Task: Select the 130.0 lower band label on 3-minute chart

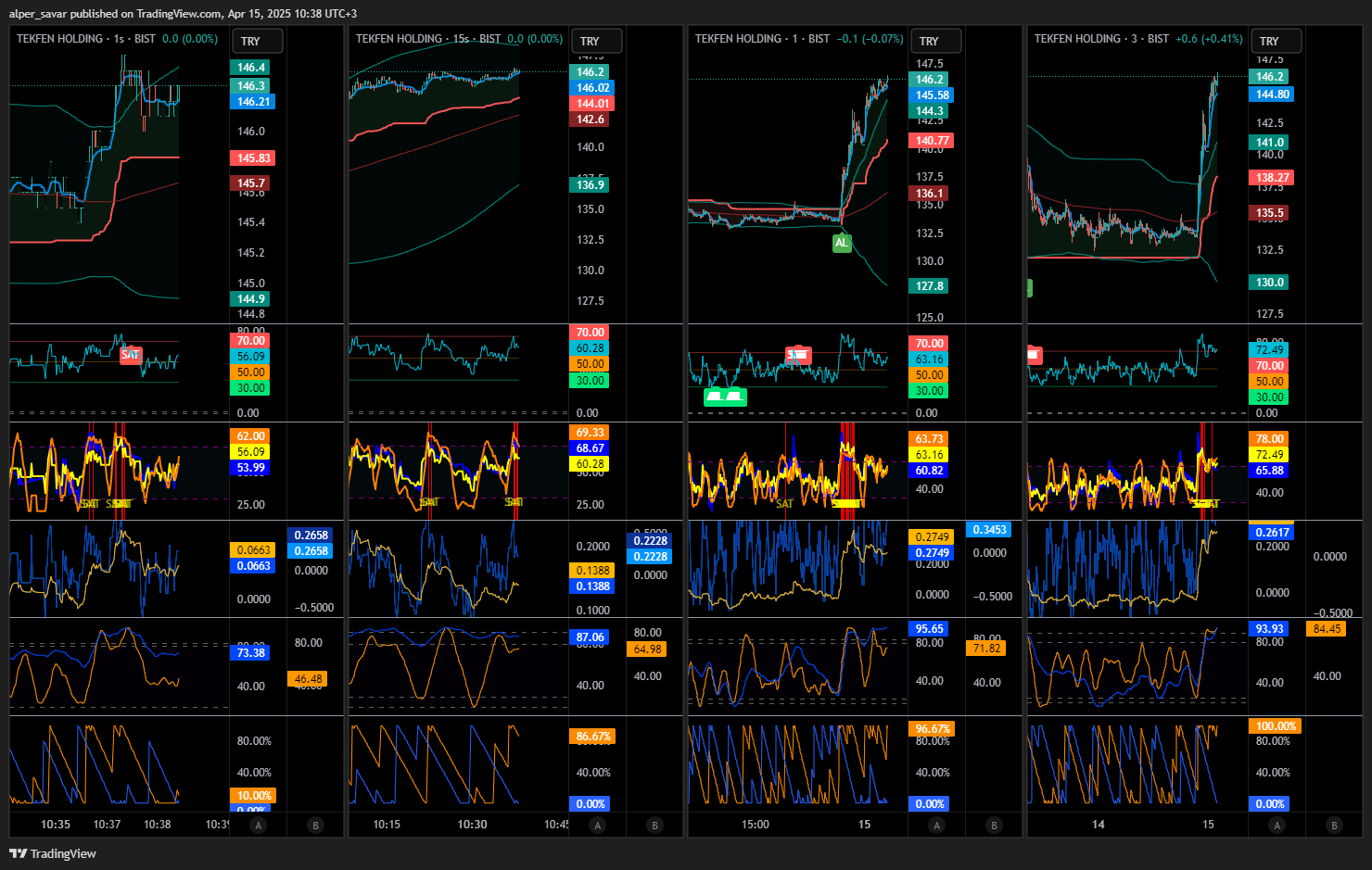Action: pos(1269,283)
